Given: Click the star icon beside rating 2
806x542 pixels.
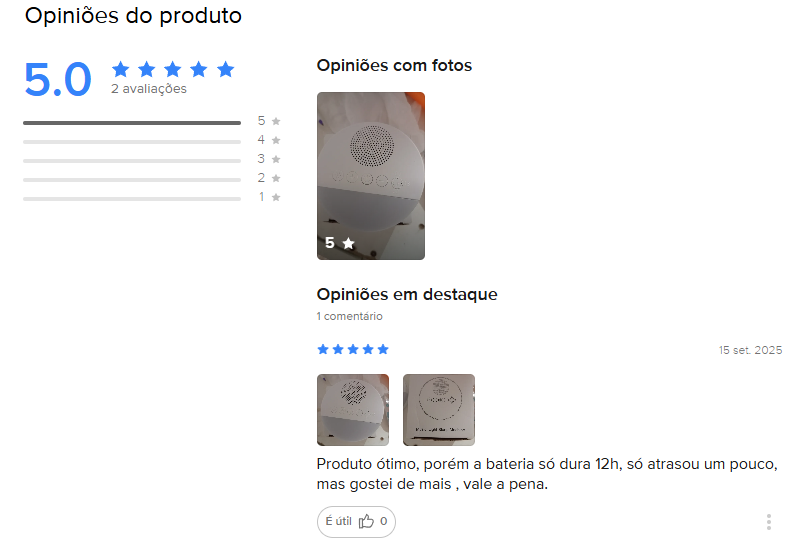Looking at the screenshot, I should tap(276, 178).
